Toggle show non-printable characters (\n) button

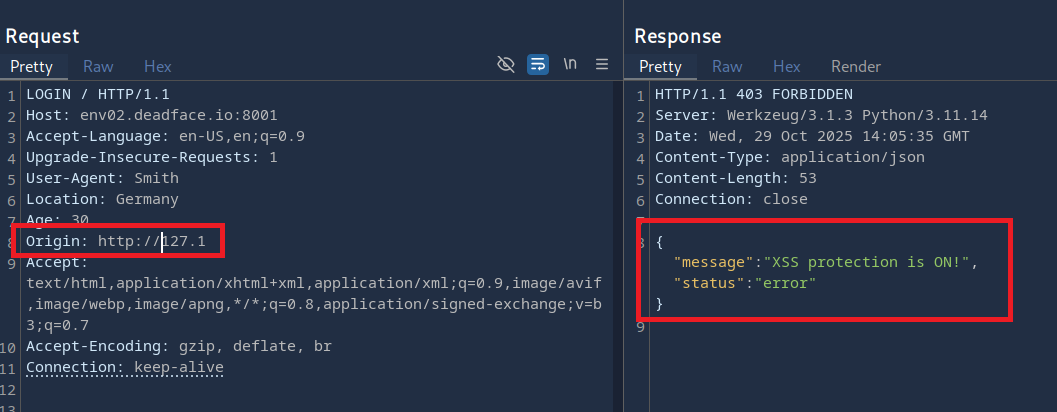tap(570, 65)
